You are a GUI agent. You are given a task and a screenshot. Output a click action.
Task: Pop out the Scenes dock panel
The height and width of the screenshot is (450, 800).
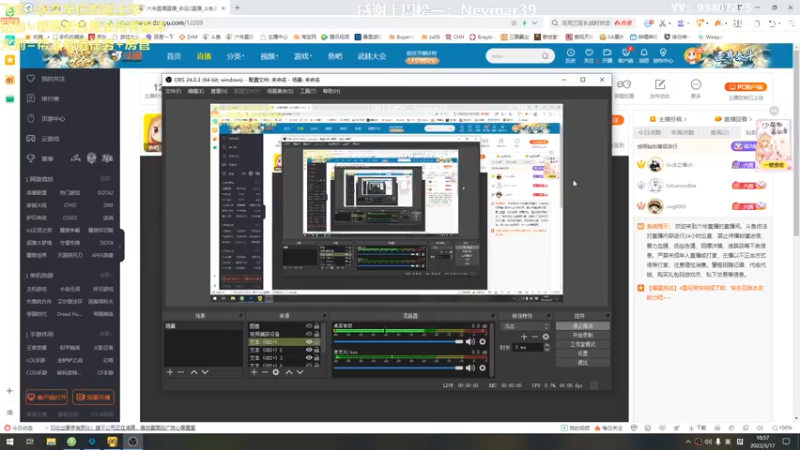241,316
